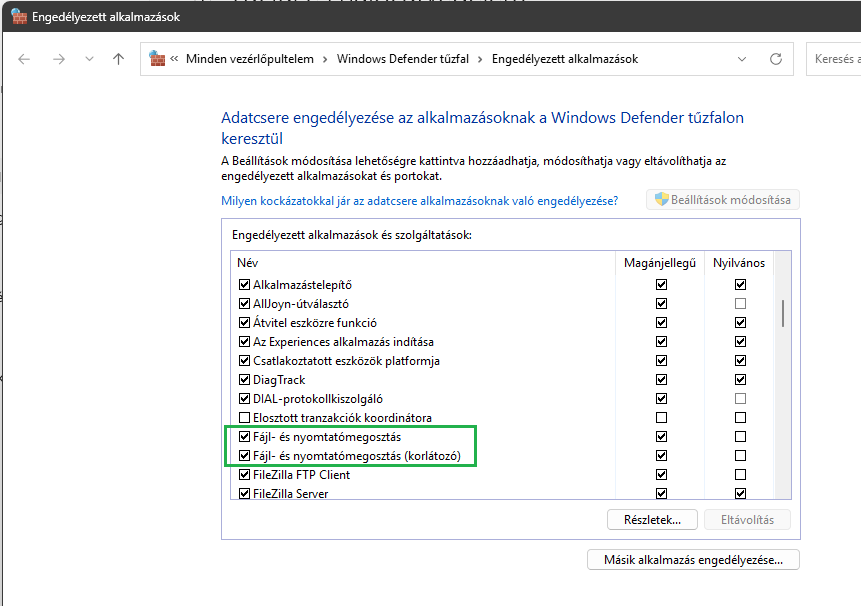This screenshot has height=606, width=861.
Task: Enable Nyilvános for Fájl- és nyomtatómegosztás (korlátozó)
Action: click(x=740, y=456)
